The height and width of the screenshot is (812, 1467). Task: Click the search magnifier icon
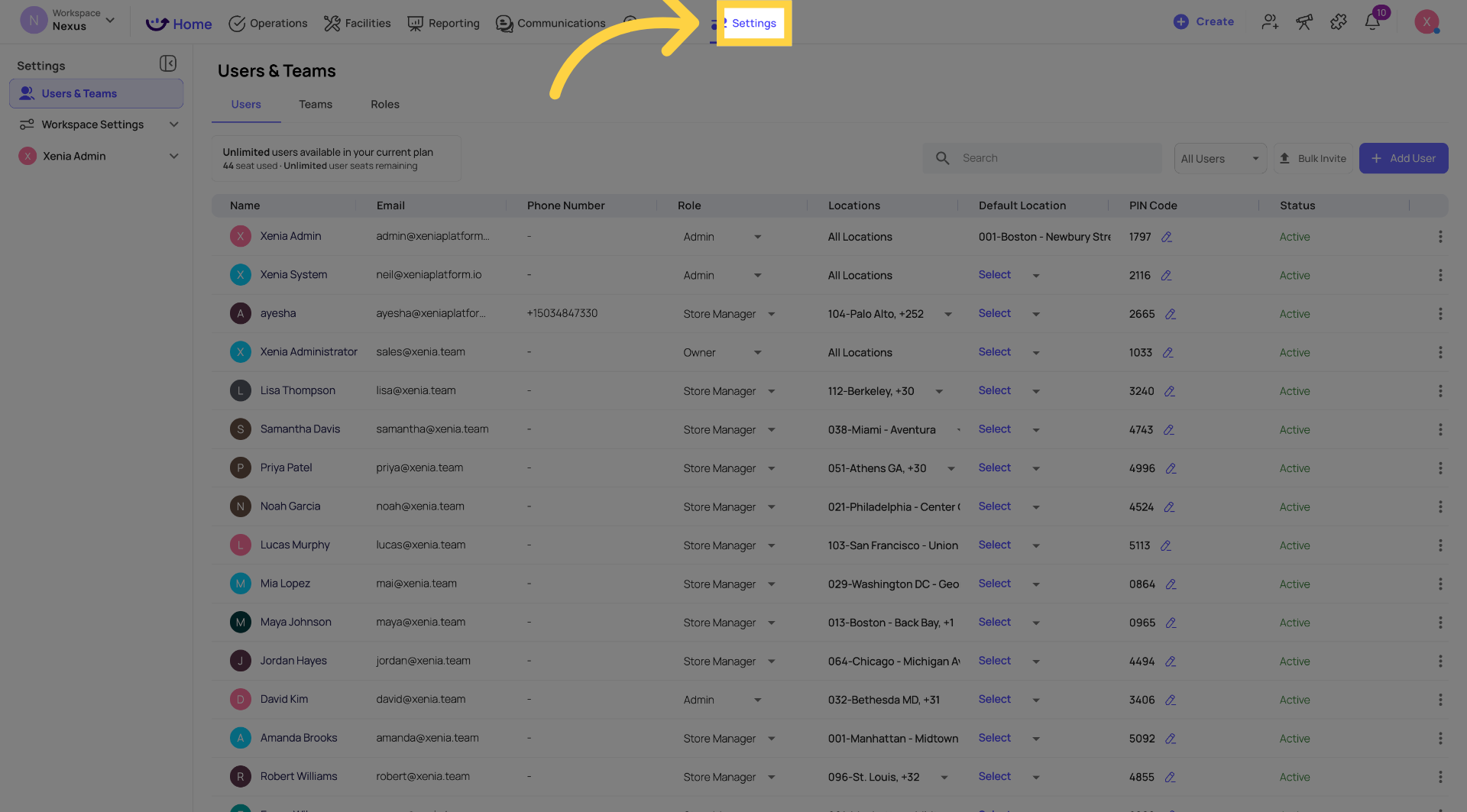coord(943,158)
